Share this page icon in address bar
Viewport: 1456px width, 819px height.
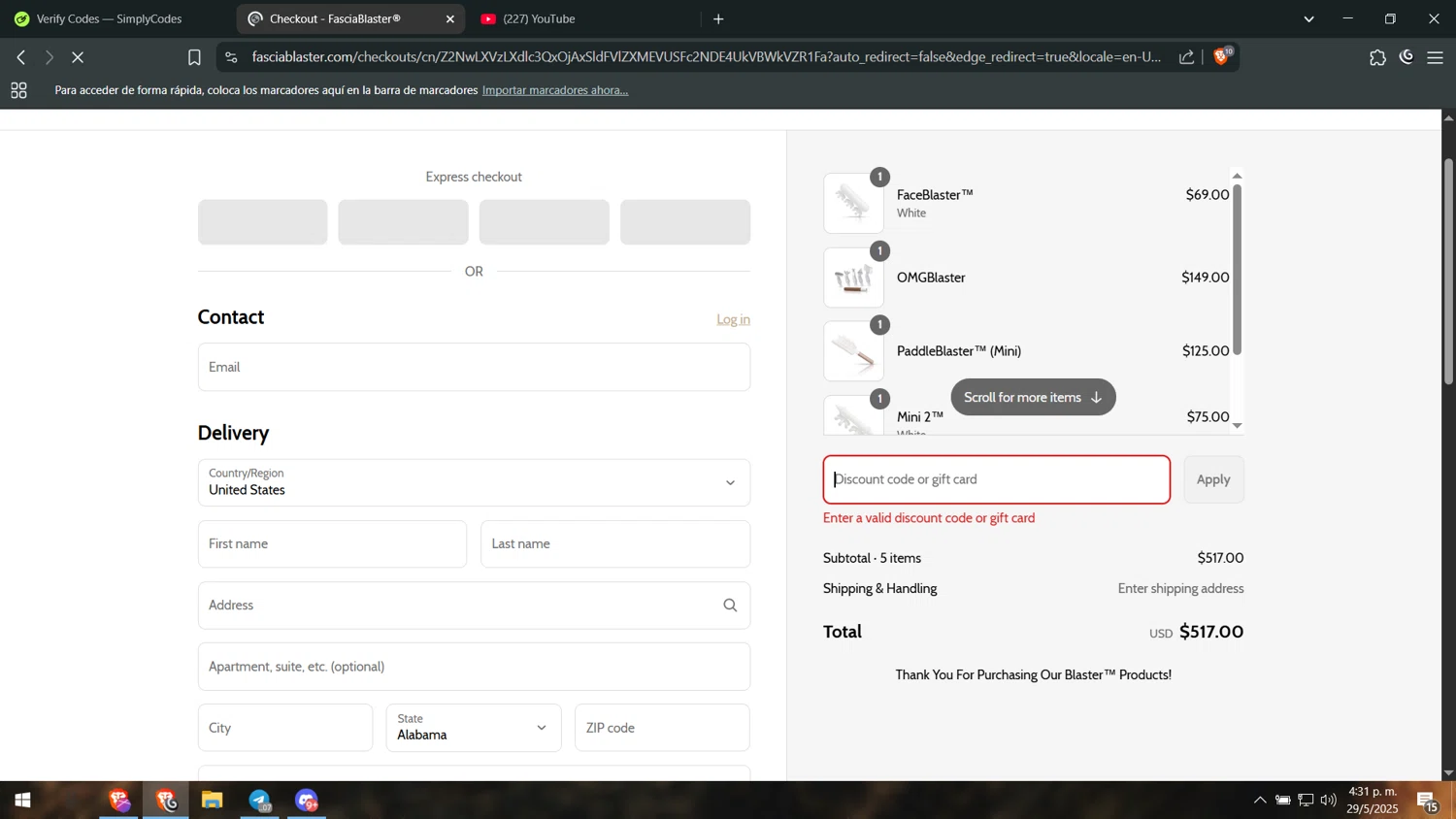pyautogui.click(x=1186, y=57)
